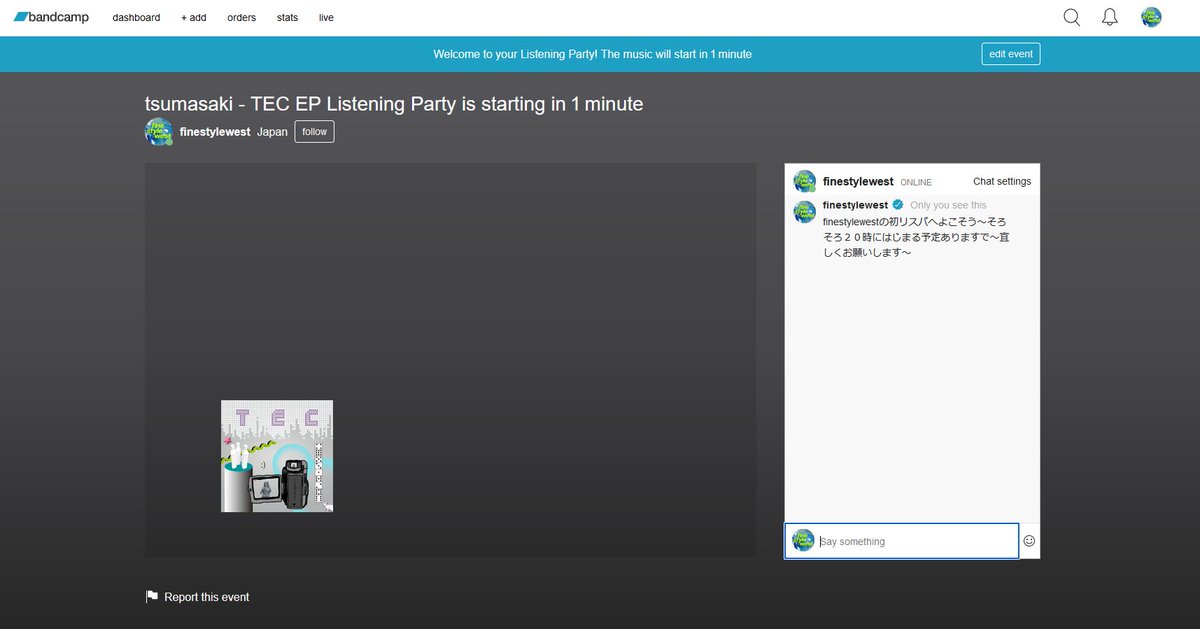Open the orders page
The image size is (1200, 629).
point(241,18)
